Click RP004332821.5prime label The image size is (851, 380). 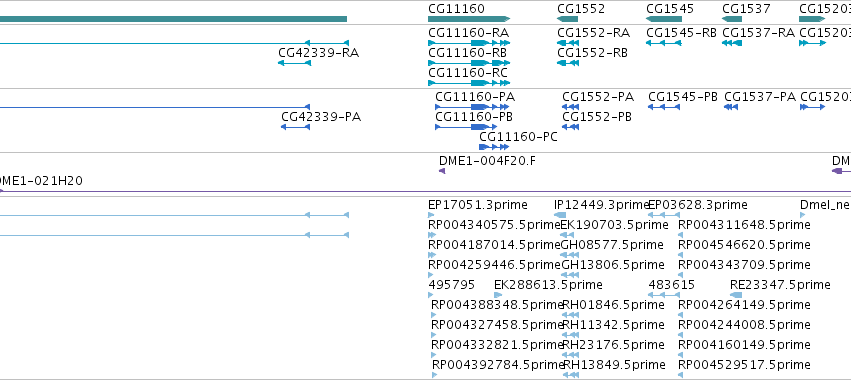click(x=497, y=345)
